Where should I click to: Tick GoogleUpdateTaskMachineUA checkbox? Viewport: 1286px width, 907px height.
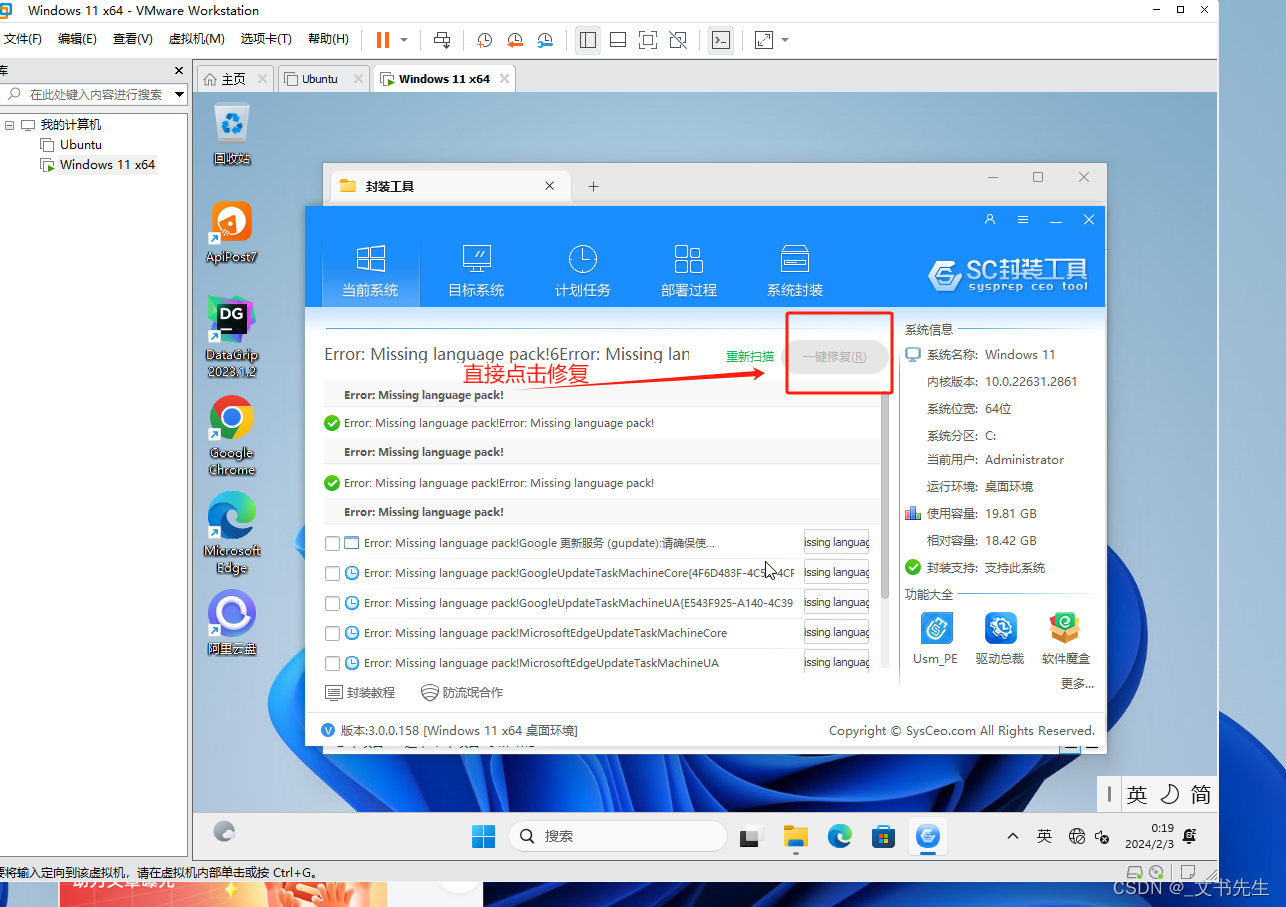click(x=333, y=603)
